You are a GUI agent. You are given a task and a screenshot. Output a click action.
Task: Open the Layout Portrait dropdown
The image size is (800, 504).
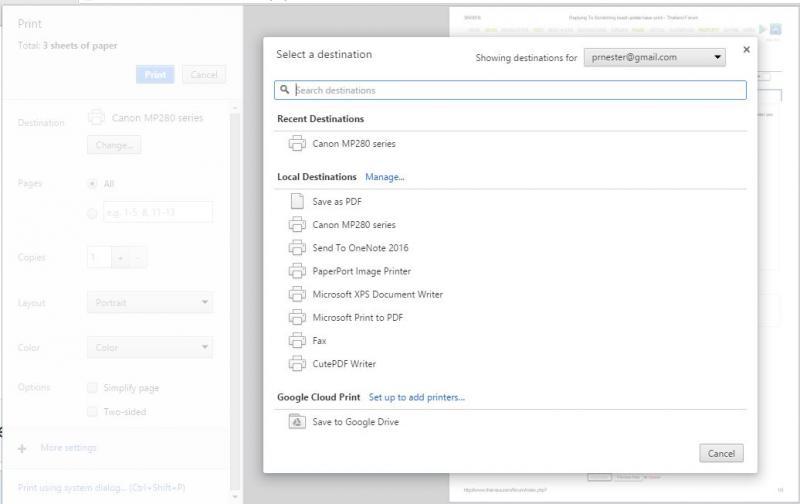(150, 303)
